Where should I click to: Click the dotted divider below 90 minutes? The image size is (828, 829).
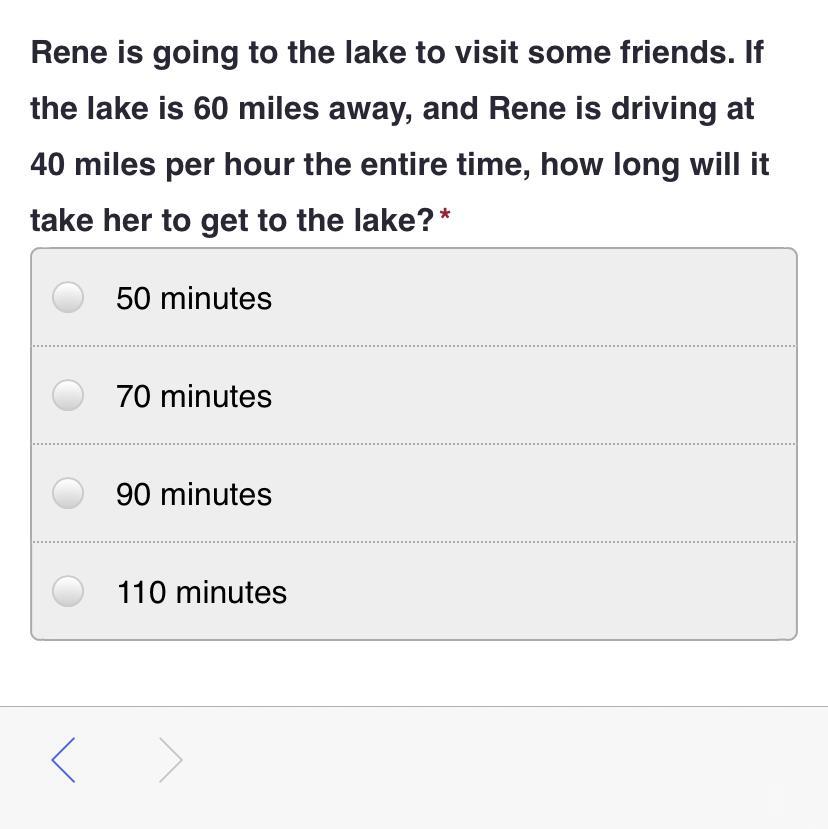tap(414, 542)
